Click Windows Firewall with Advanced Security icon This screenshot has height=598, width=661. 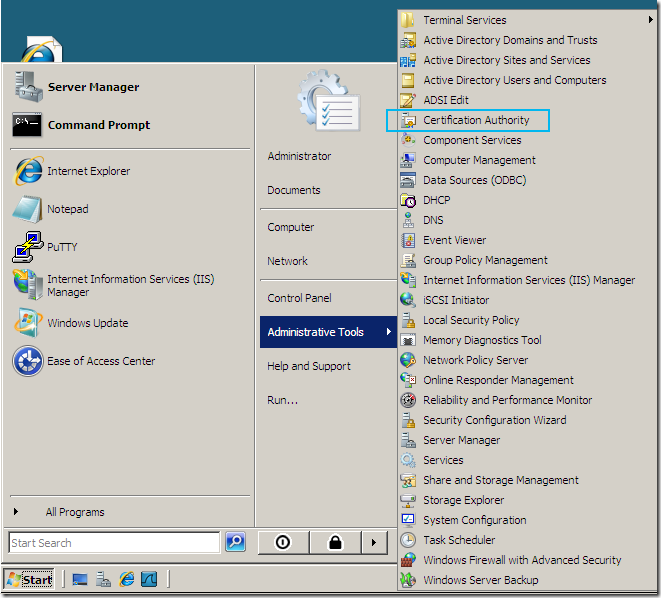(x=408, y=560)
